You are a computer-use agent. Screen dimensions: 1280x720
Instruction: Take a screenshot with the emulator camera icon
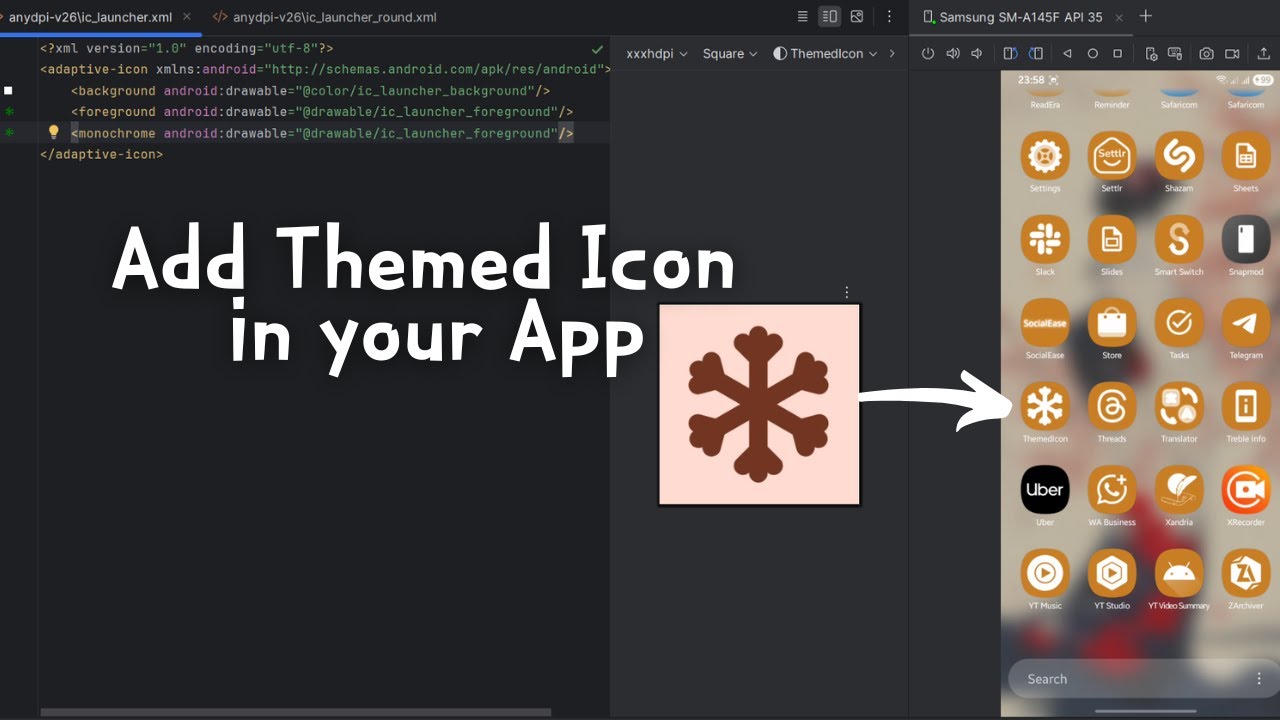coord(1206,53)
